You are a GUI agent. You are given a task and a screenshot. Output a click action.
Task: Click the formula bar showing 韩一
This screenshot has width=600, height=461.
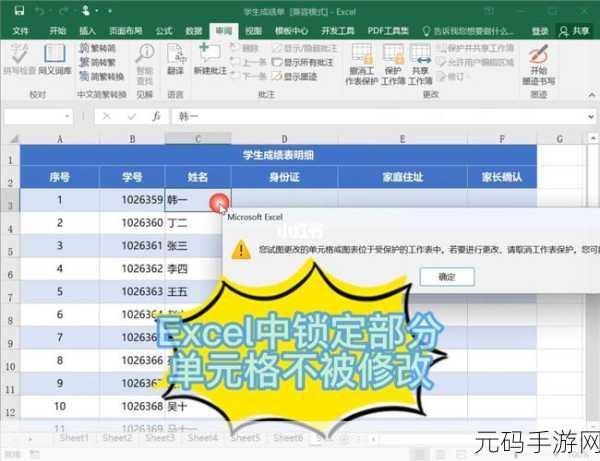coord(379,116)
